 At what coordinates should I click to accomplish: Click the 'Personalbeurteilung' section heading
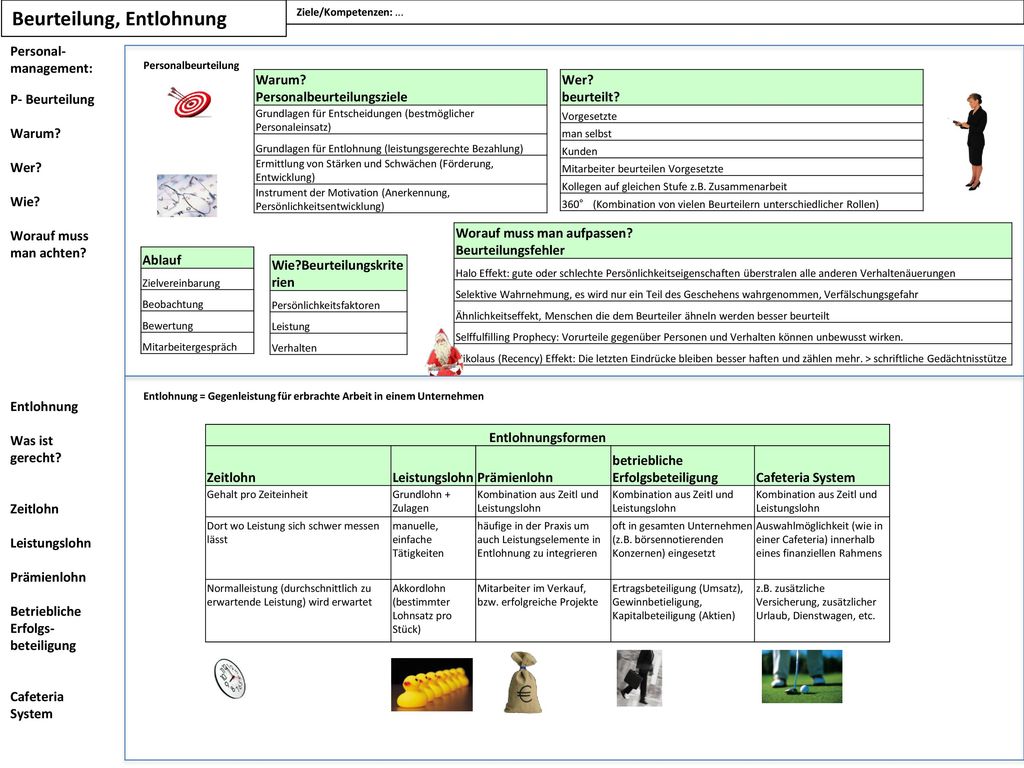point(191,65)
